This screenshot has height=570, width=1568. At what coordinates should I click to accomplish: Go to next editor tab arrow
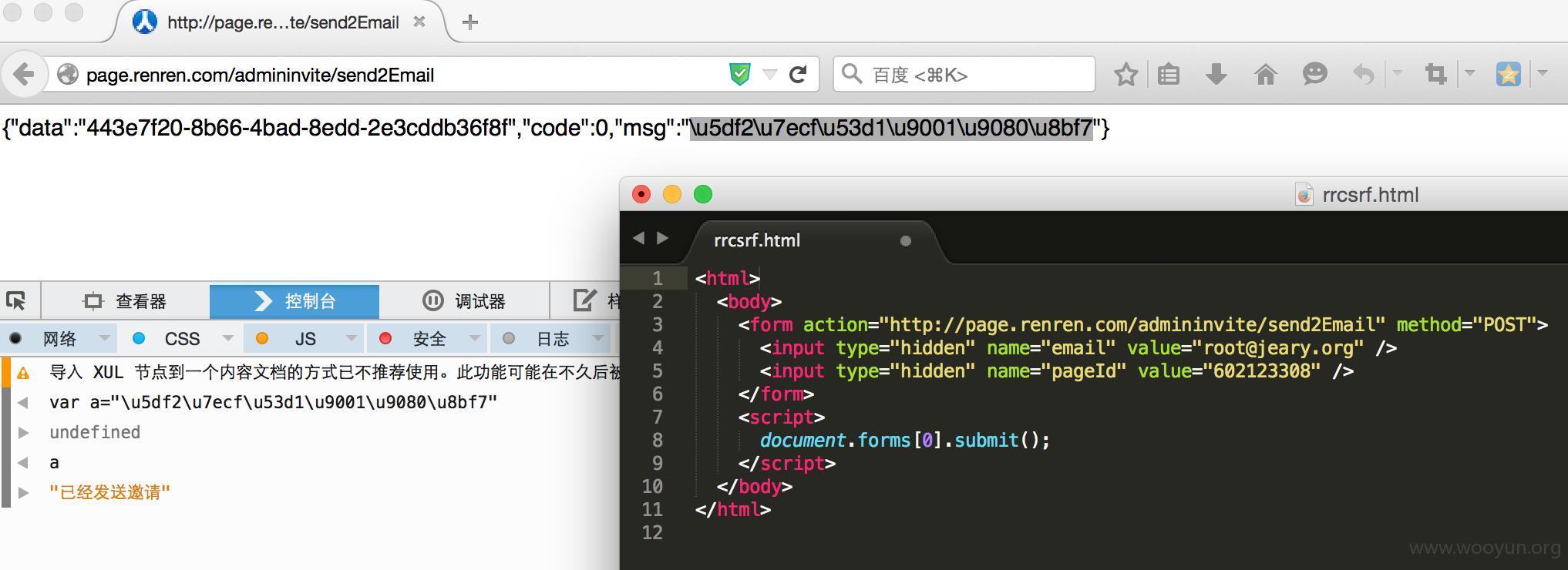pyautogui.click(x=663, y=238)
